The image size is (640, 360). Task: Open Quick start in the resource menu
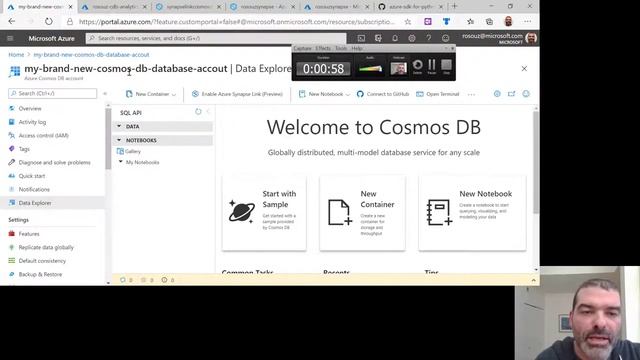[x=32, y=176]
